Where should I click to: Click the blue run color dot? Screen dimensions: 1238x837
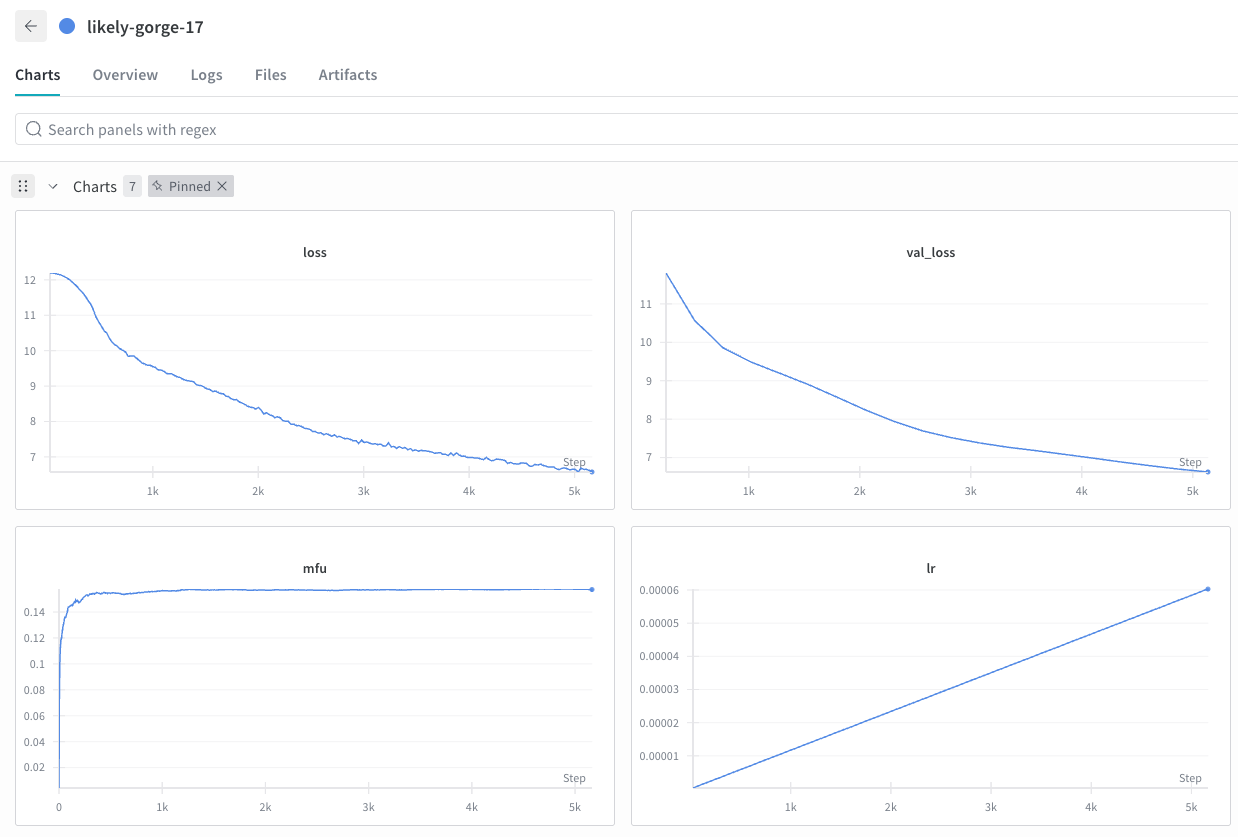67,26
